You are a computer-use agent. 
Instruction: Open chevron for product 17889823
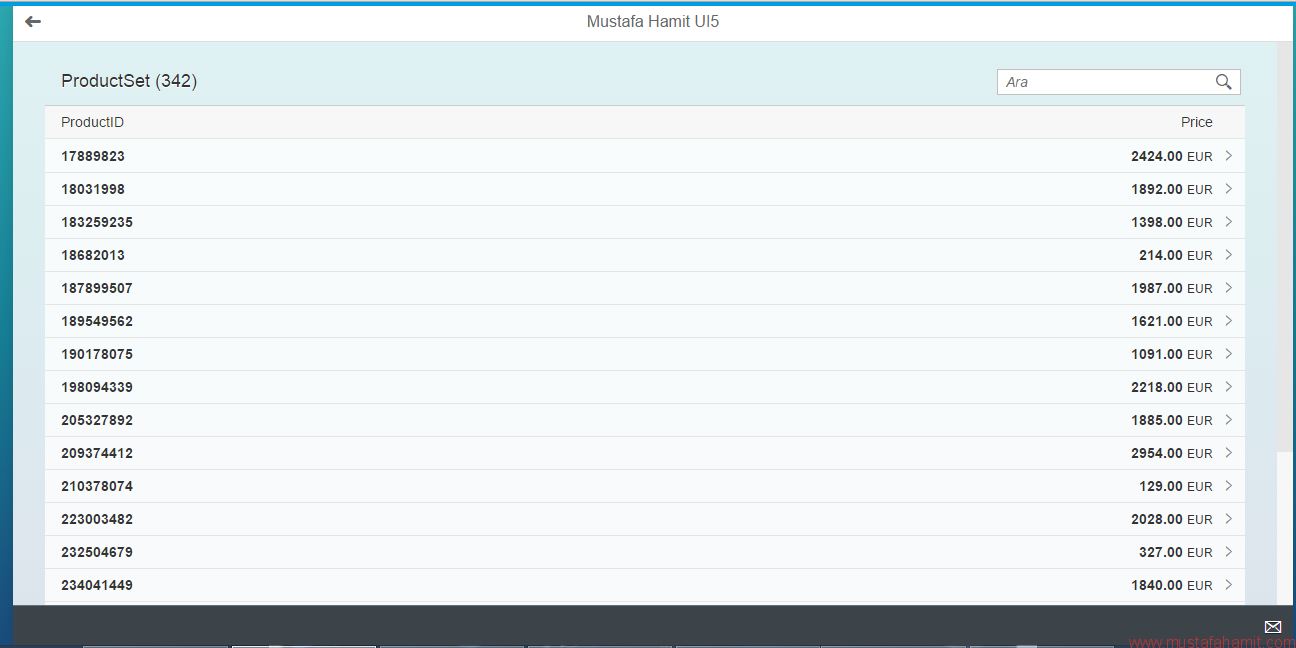pos(1228,156)
